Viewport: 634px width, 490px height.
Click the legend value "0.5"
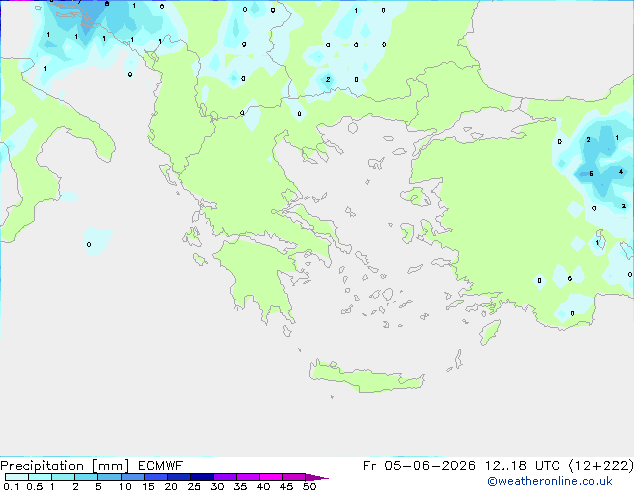[35, 486]
